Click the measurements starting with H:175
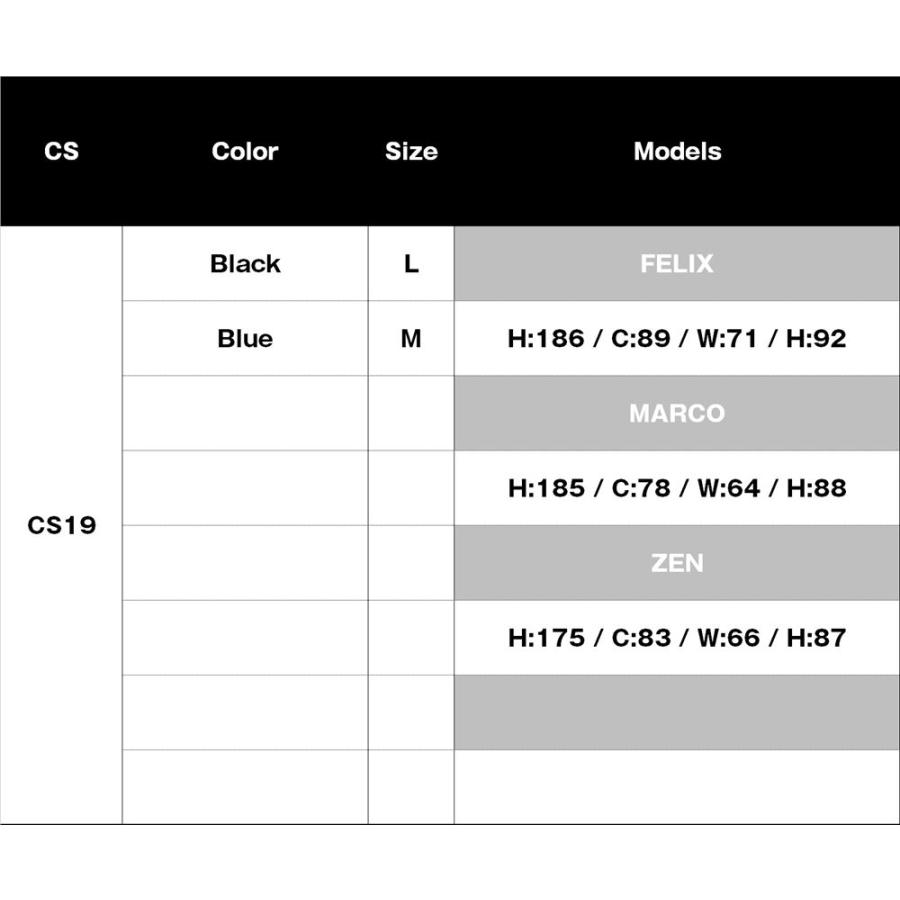 click(x=677, y=638)
